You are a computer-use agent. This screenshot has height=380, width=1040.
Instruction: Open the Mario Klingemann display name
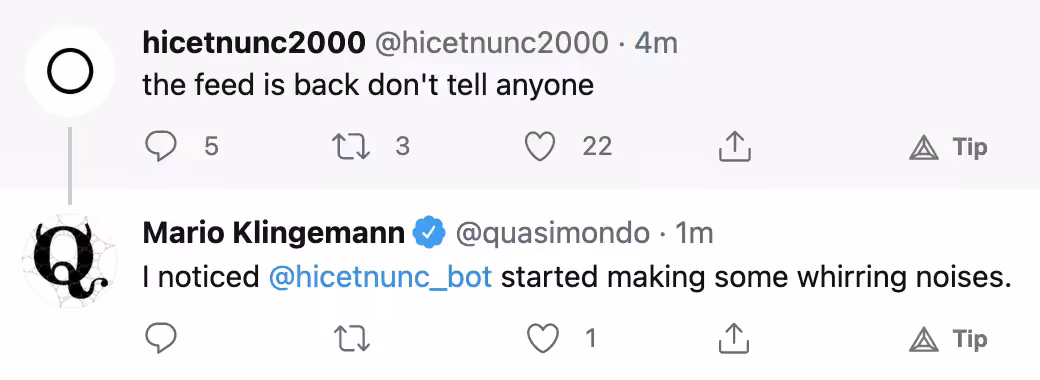click(274, 233)
